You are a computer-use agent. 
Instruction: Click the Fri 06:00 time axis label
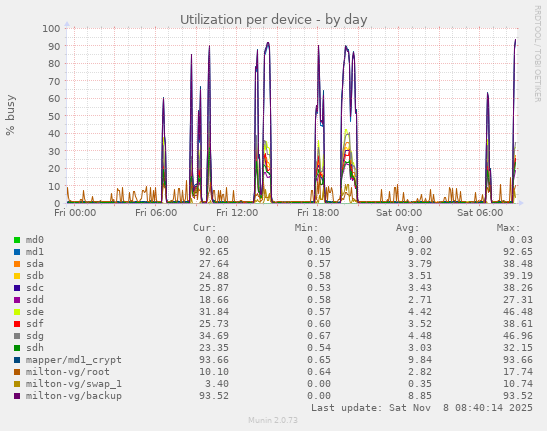click(156, 213)
